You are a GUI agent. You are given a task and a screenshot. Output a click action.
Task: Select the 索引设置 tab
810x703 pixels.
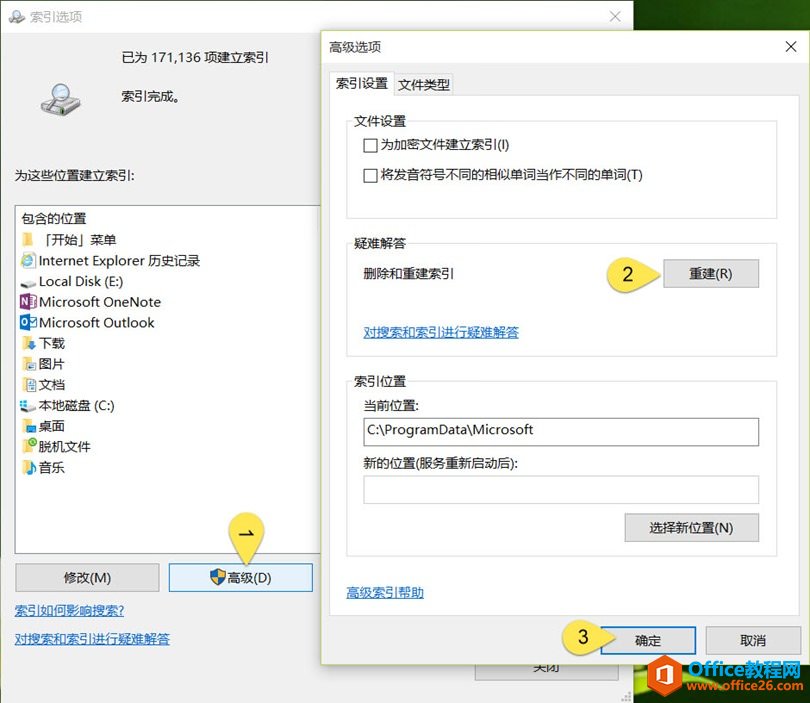[x=361, y=84]
